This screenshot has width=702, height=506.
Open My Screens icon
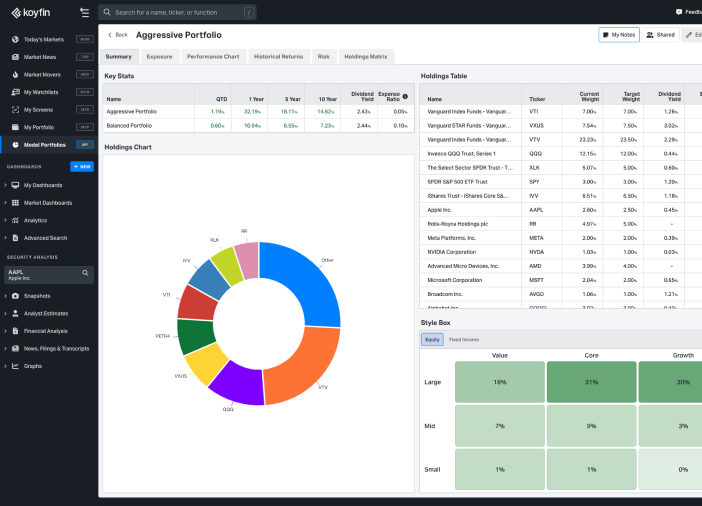pos(15,110)
